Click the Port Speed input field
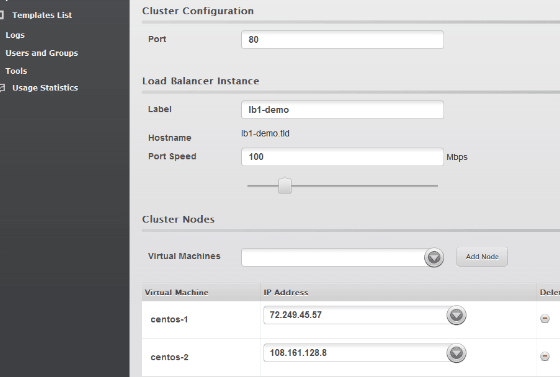Screen dimensions: 560x377 tap(342, 157)
